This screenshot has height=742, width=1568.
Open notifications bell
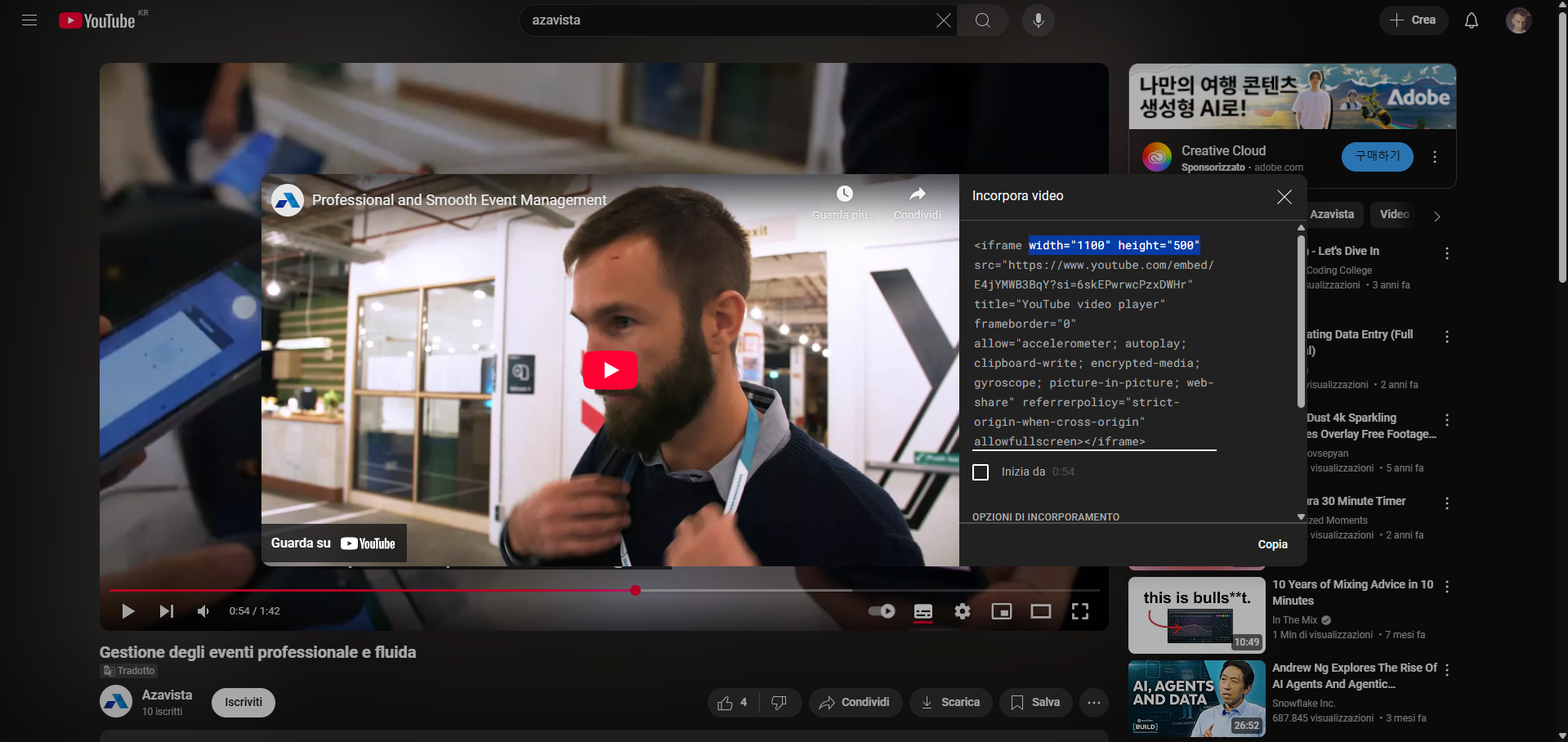click(x=1471, y=20)
